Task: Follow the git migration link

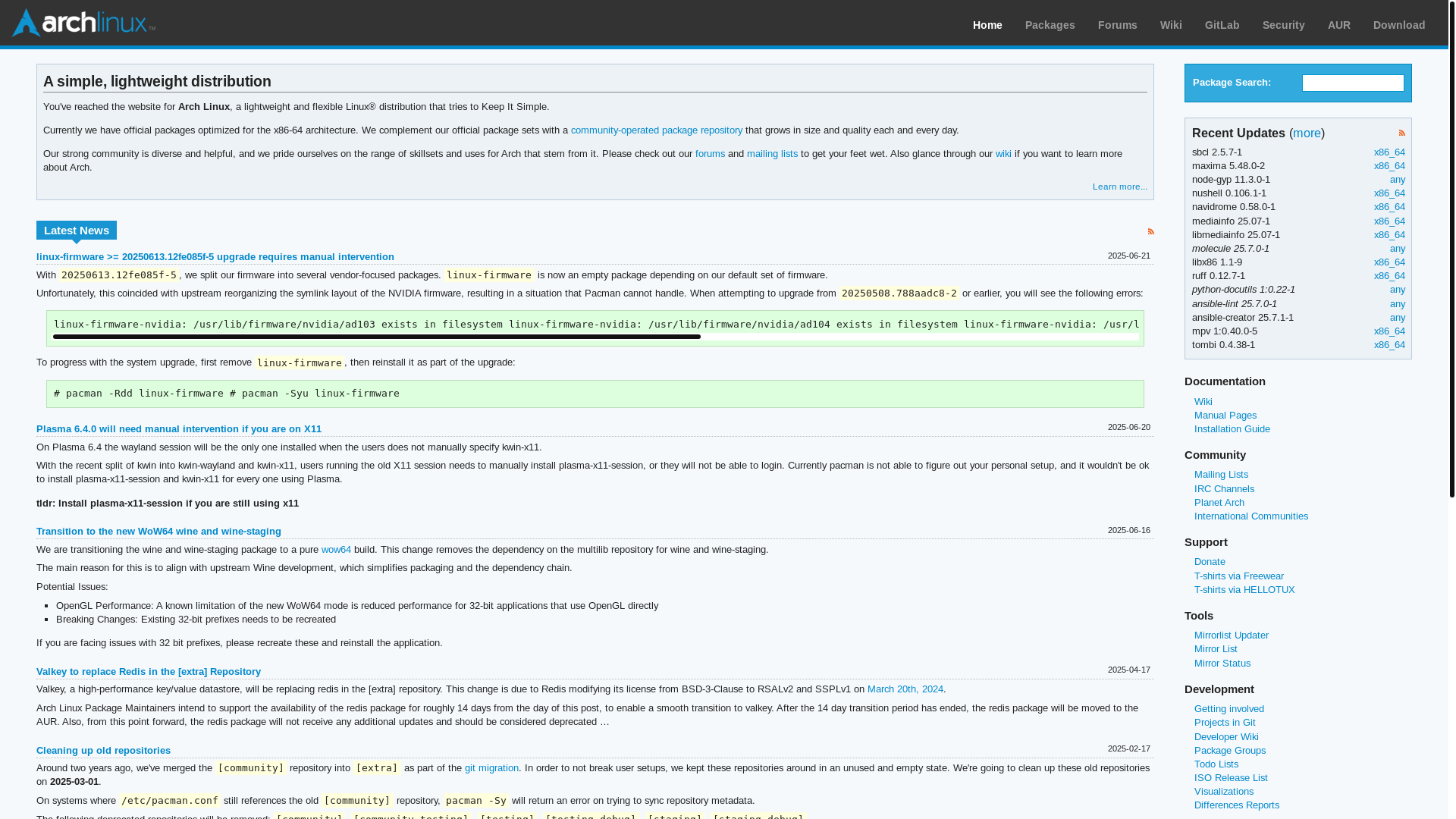Action: tap(491, 768)
